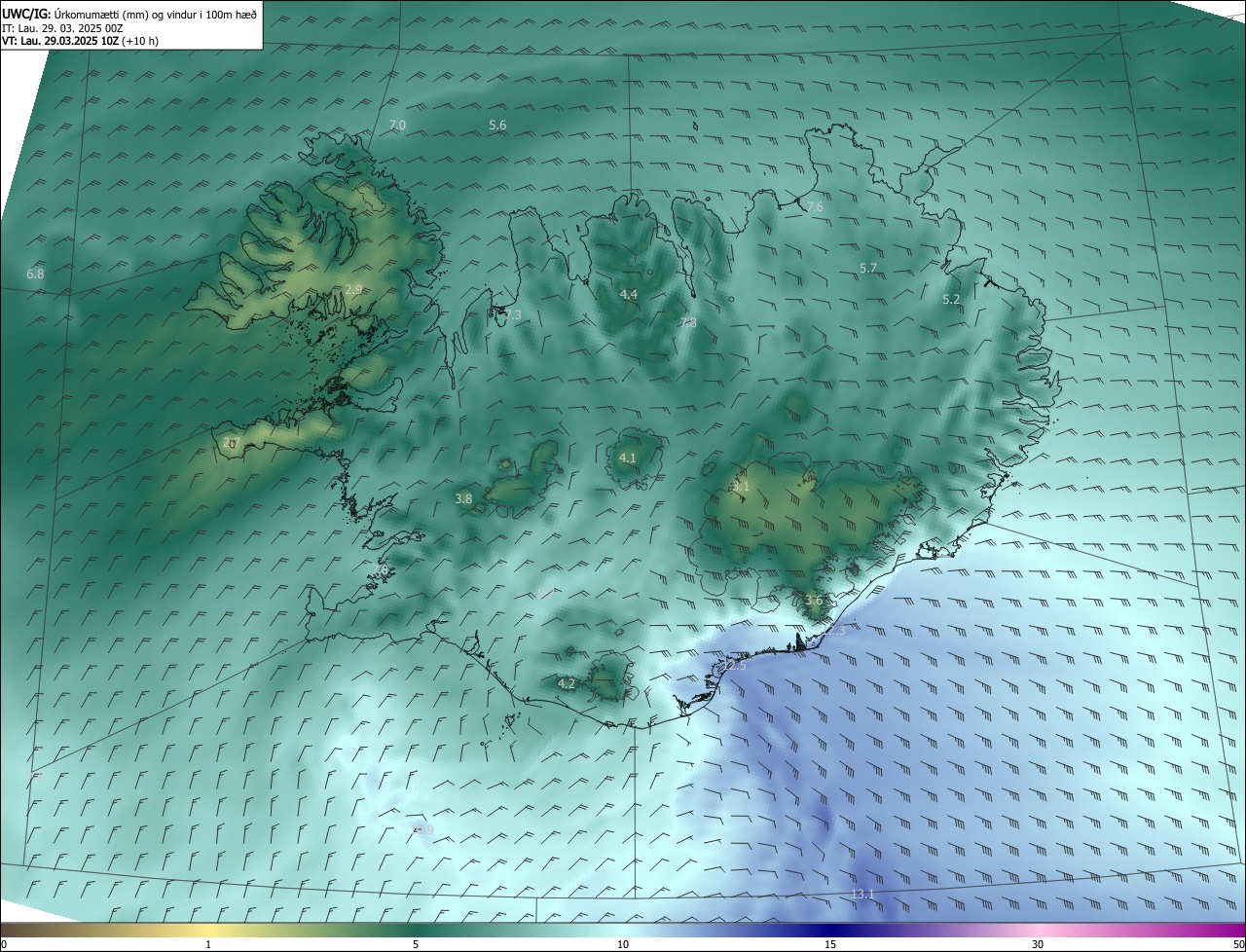This screenshot has height=952, width=1246.
Task: Click the 6.8 value over the sea
Action: click(x=35, y=275)
